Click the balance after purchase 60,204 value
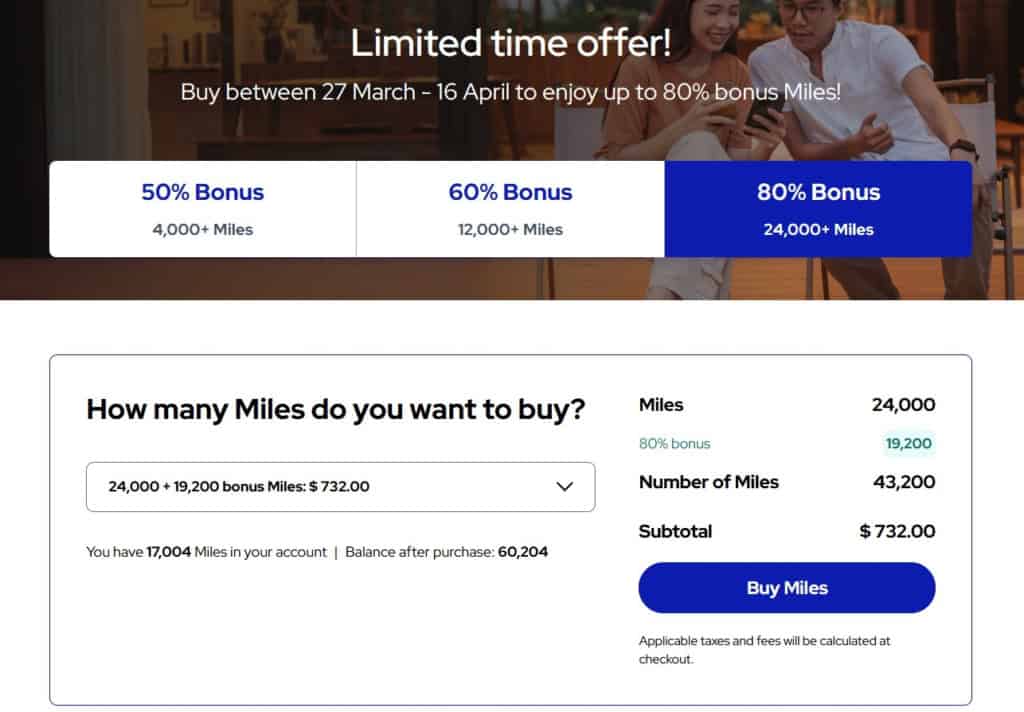The height and width of the screenshot is (712, 1024). coord(522,552)
